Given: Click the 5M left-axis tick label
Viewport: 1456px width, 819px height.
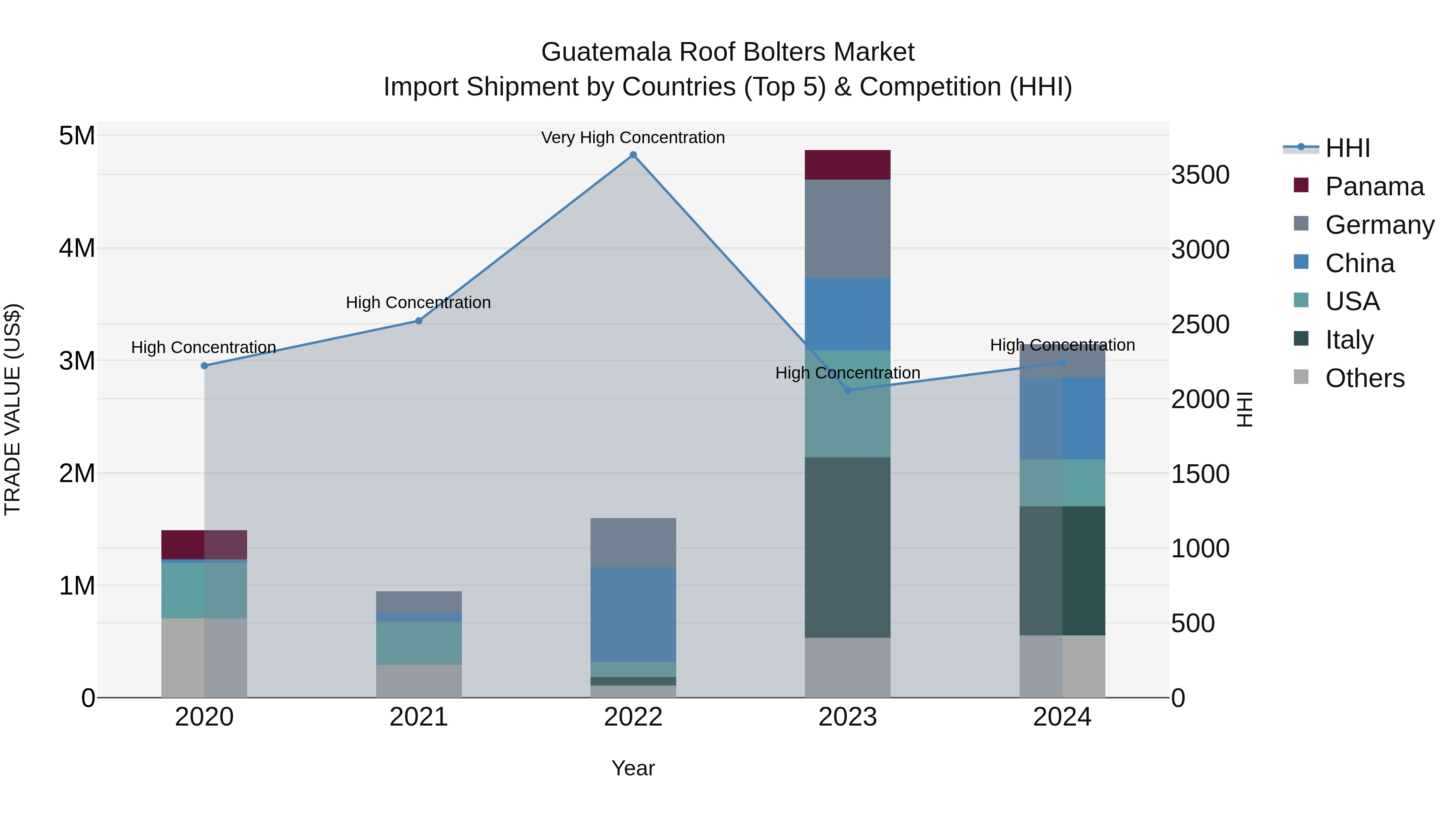Looking at the screenshot, I should (x=77, y=135).
